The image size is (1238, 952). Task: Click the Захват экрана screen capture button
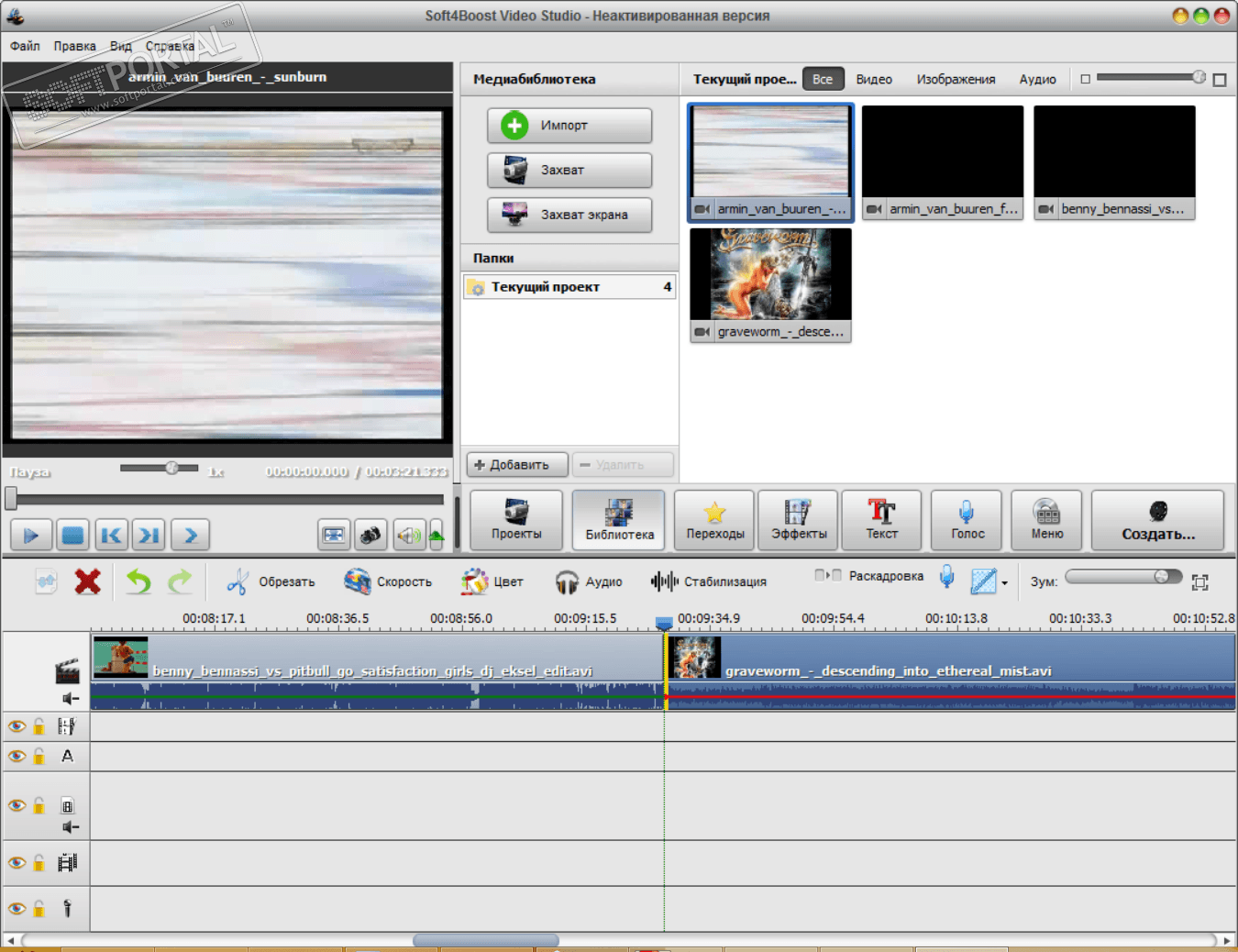pos(569,215)
